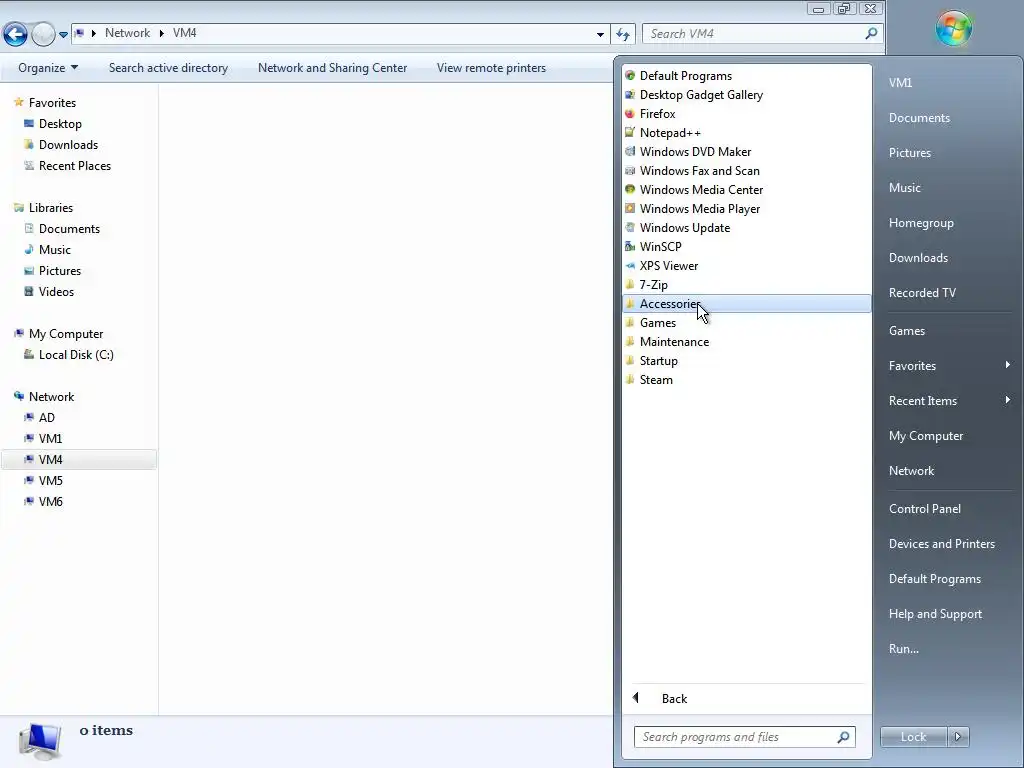Expand the Recent Items submenu
Viewport: 1024px width, 768px height.
(x=1008, y=400)
